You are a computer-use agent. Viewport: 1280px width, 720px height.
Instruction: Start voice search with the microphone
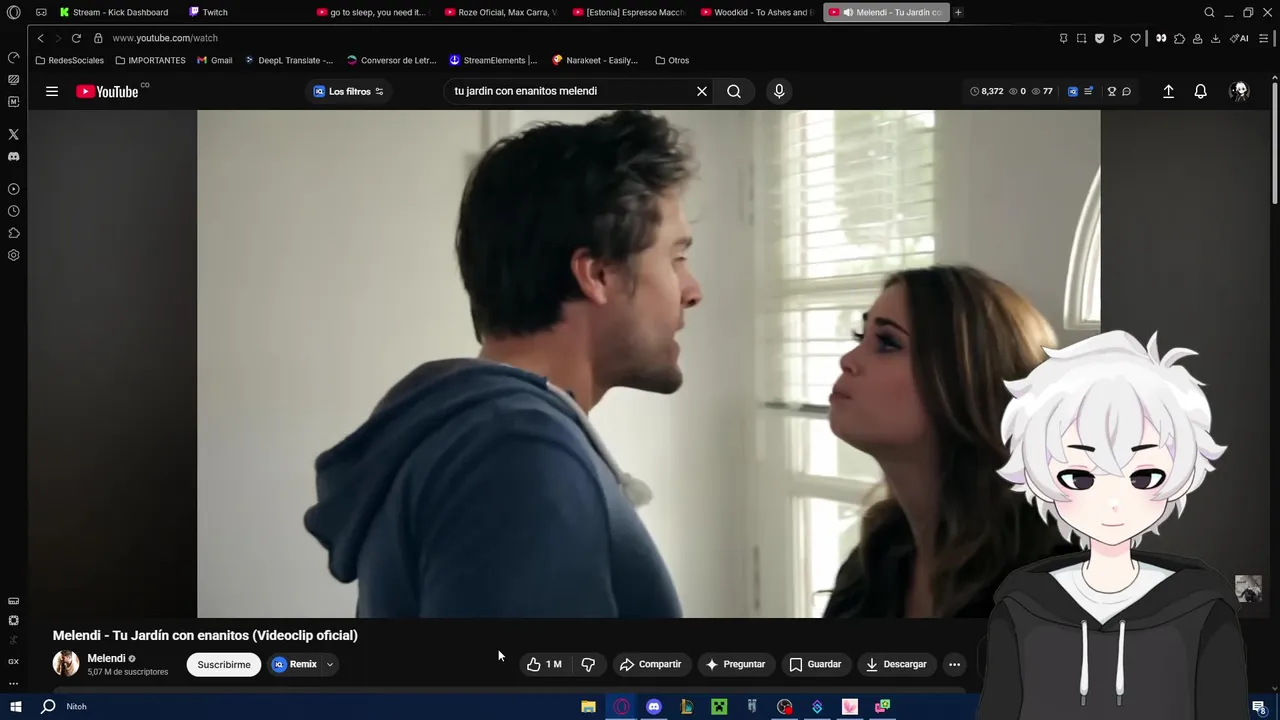[x=779, y=91]
